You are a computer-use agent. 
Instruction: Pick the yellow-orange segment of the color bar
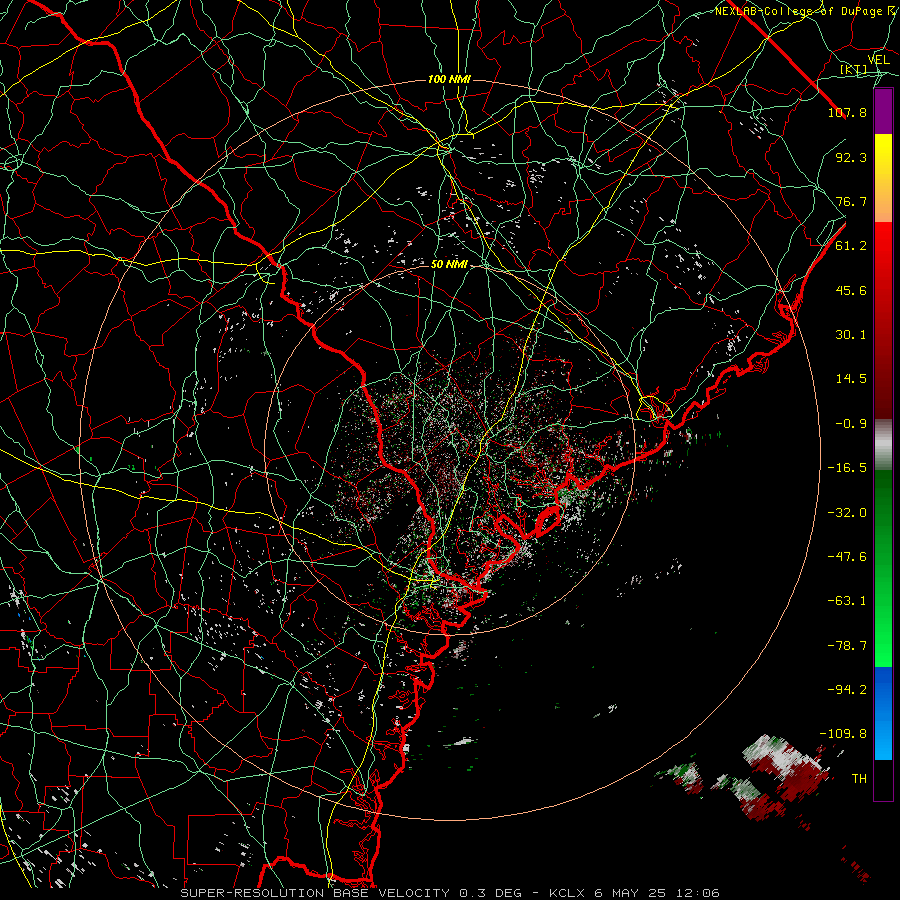click(883, 179)
